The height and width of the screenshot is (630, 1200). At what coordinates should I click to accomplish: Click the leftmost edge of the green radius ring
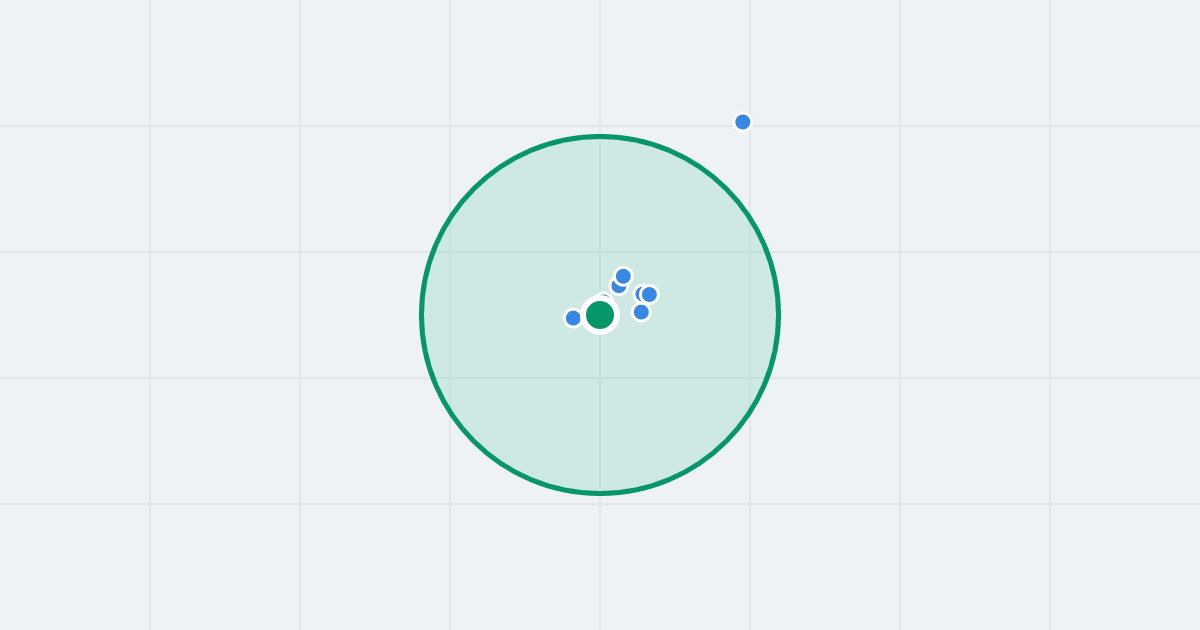[x=421, y=315]
